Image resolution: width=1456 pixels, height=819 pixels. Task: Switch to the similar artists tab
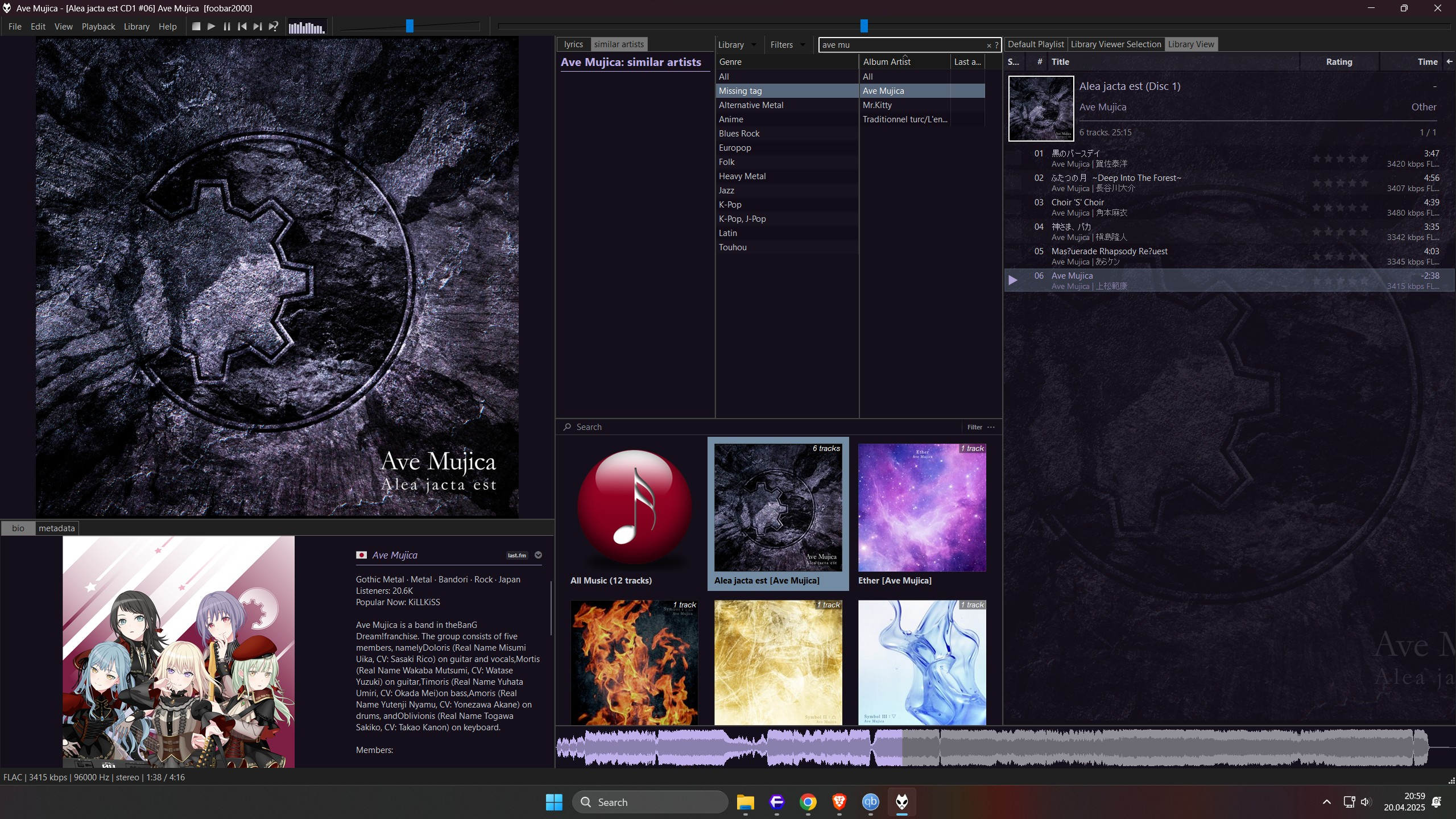[x=619, y=44]
